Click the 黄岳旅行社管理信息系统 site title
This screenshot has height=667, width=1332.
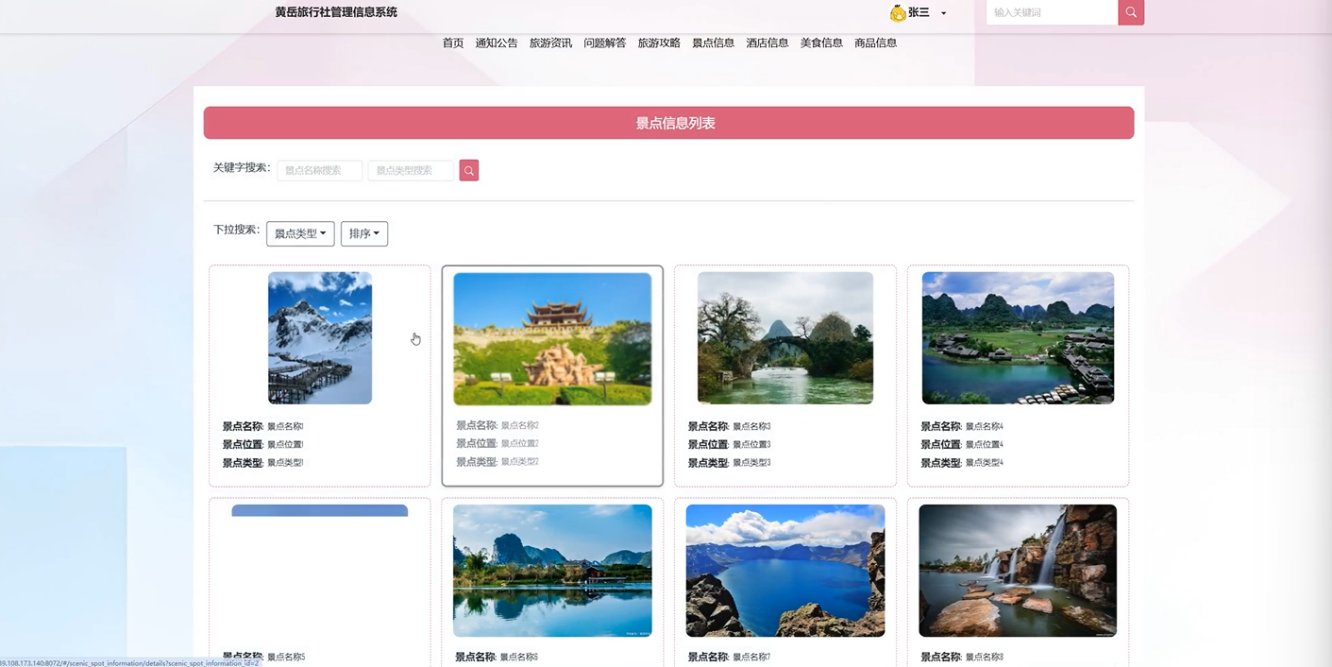336,12
